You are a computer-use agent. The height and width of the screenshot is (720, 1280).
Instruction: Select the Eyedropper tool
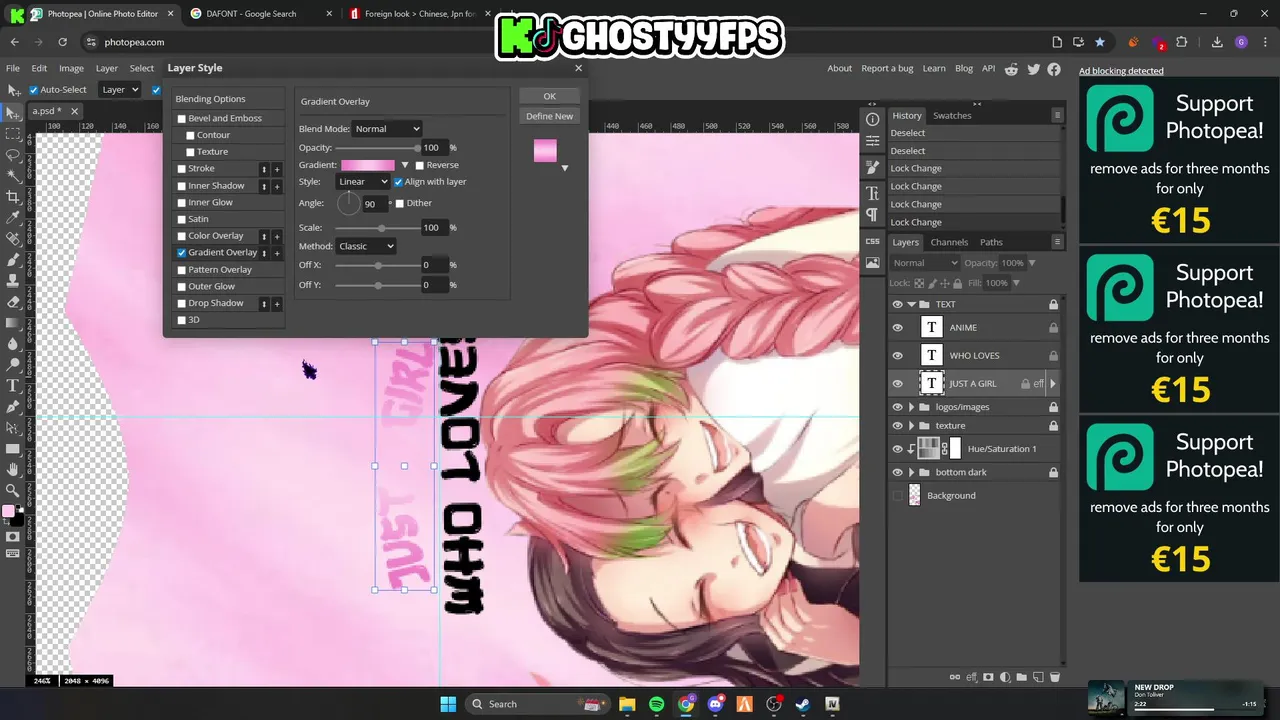pyautogui.click(x=13, y=217)
